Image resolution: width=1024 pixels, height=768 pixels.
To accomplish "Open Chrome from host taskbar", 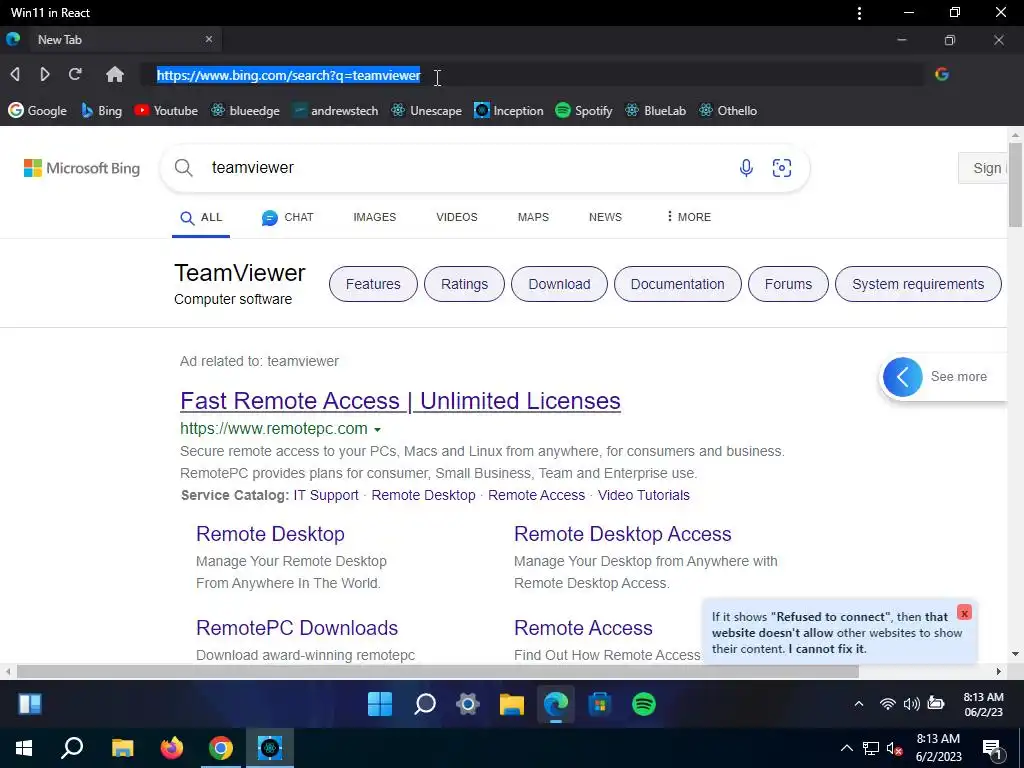I will click(x=221, y=748).
